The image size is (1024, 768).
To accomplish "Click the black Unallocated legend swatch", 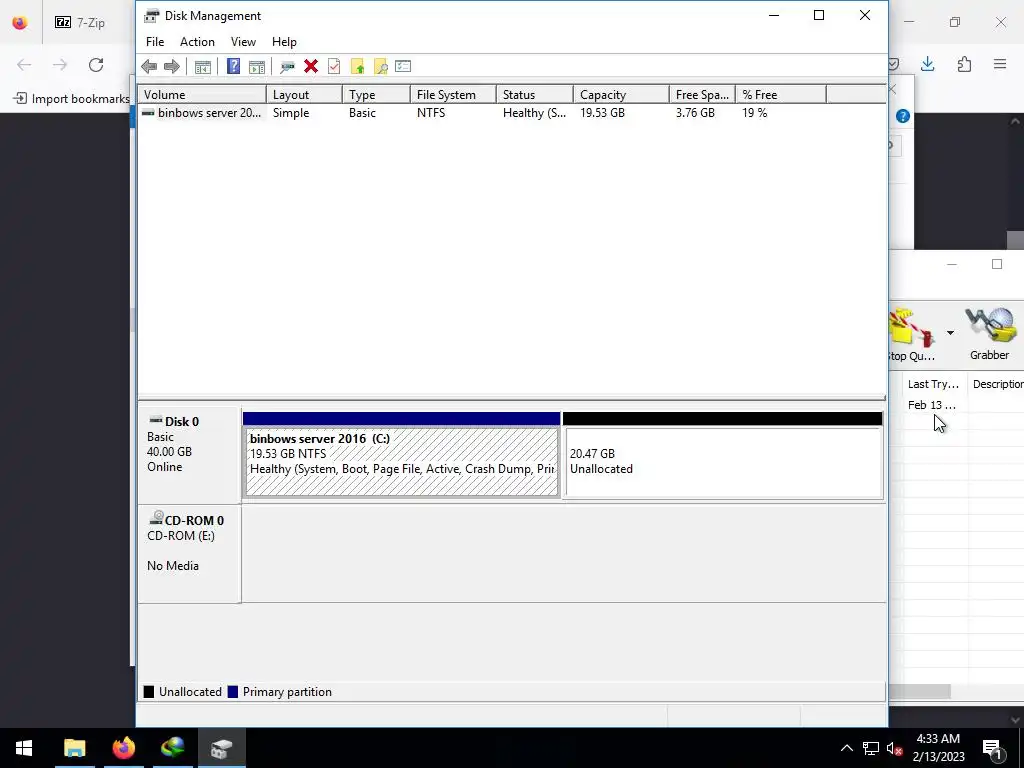I will coord(149,692).
